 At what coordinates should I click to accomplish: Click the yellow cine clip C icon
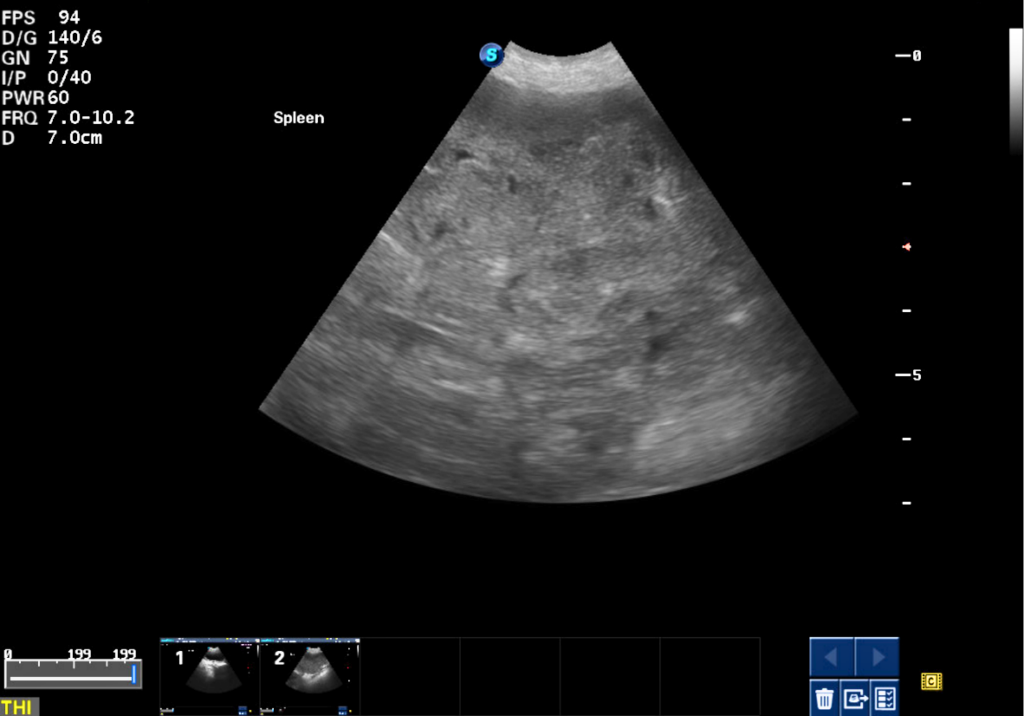(x=931, y=681)
